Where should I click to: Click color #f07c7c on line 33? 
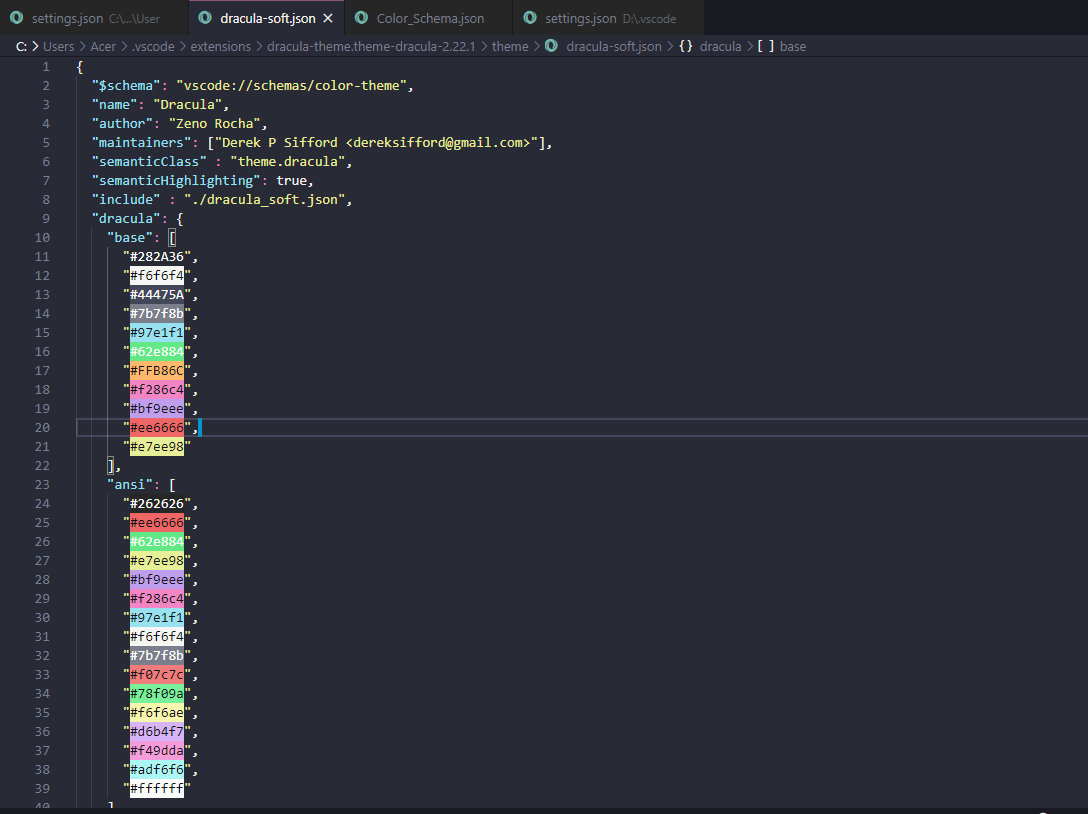(157, 675)
